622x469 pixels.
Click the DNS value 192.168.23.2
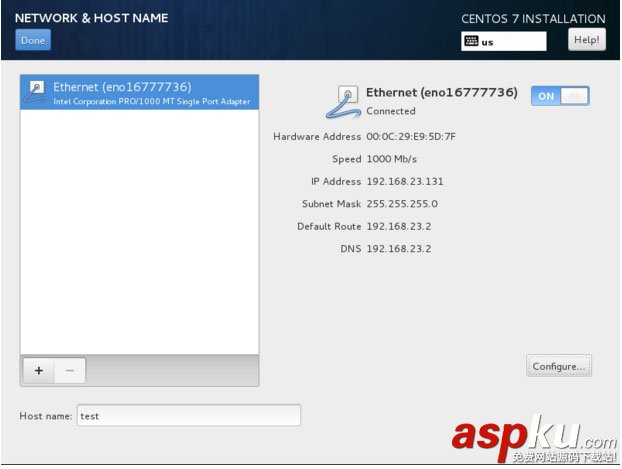tap(399, 249)
